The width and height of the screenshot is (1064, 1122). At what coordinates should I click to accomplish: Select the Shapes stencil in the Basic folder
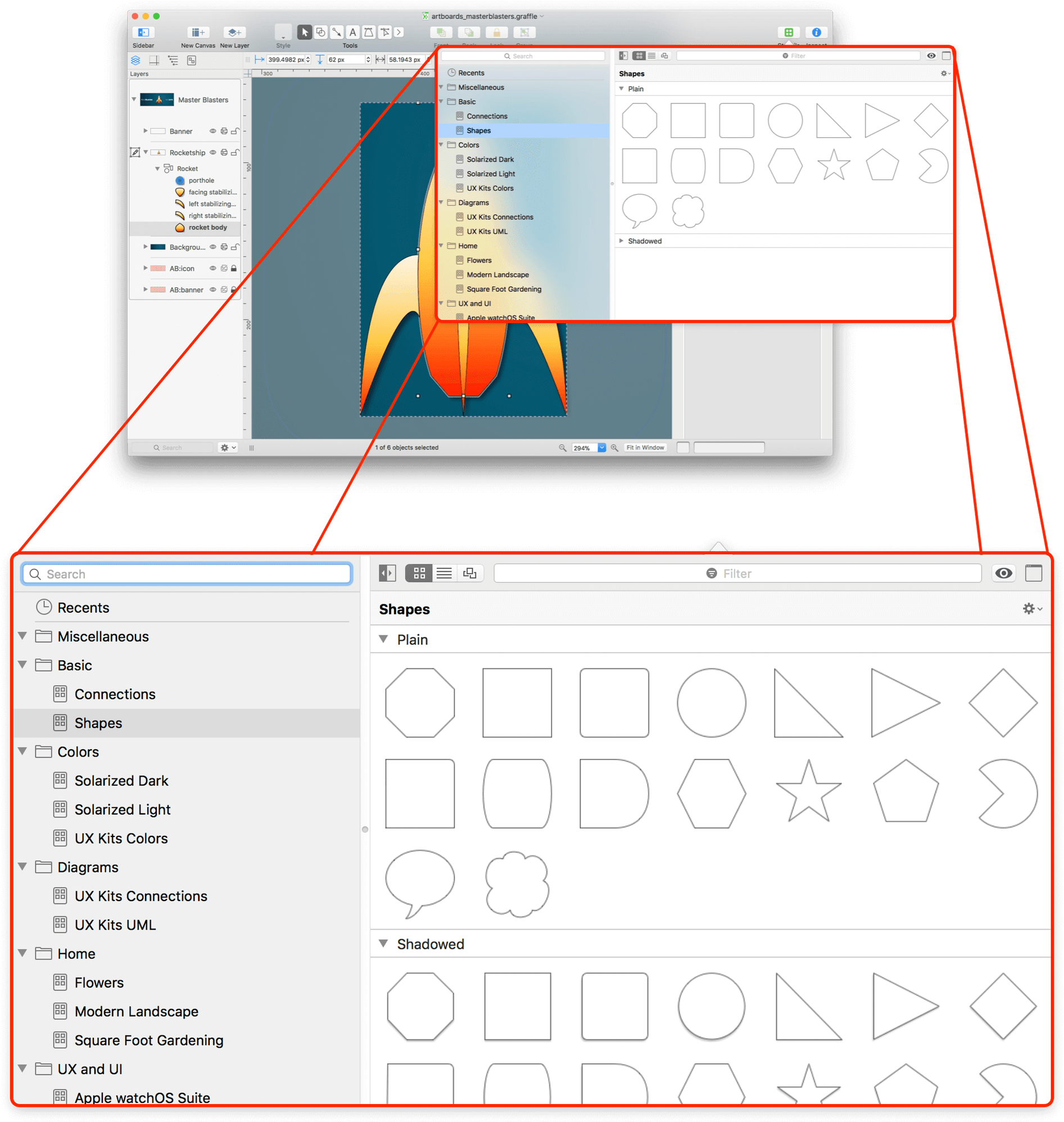98,723
